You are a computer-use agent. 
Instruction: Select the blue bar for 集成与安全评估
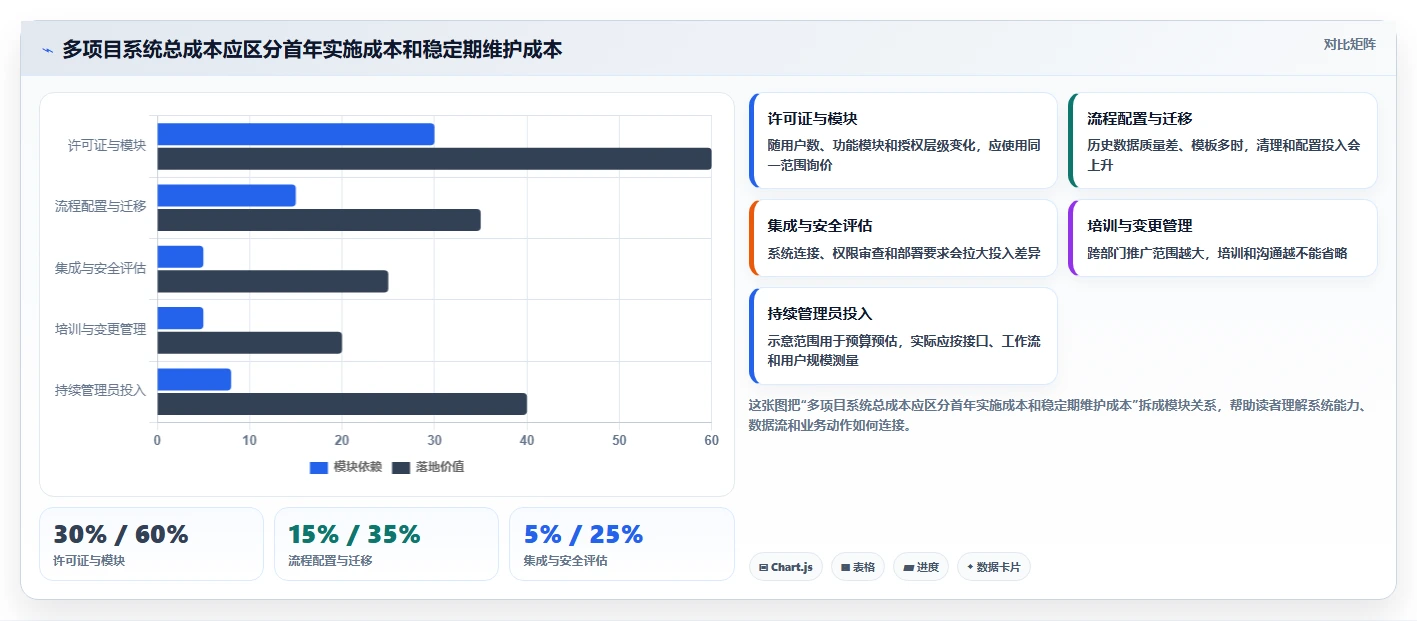[x=180, y=257]
